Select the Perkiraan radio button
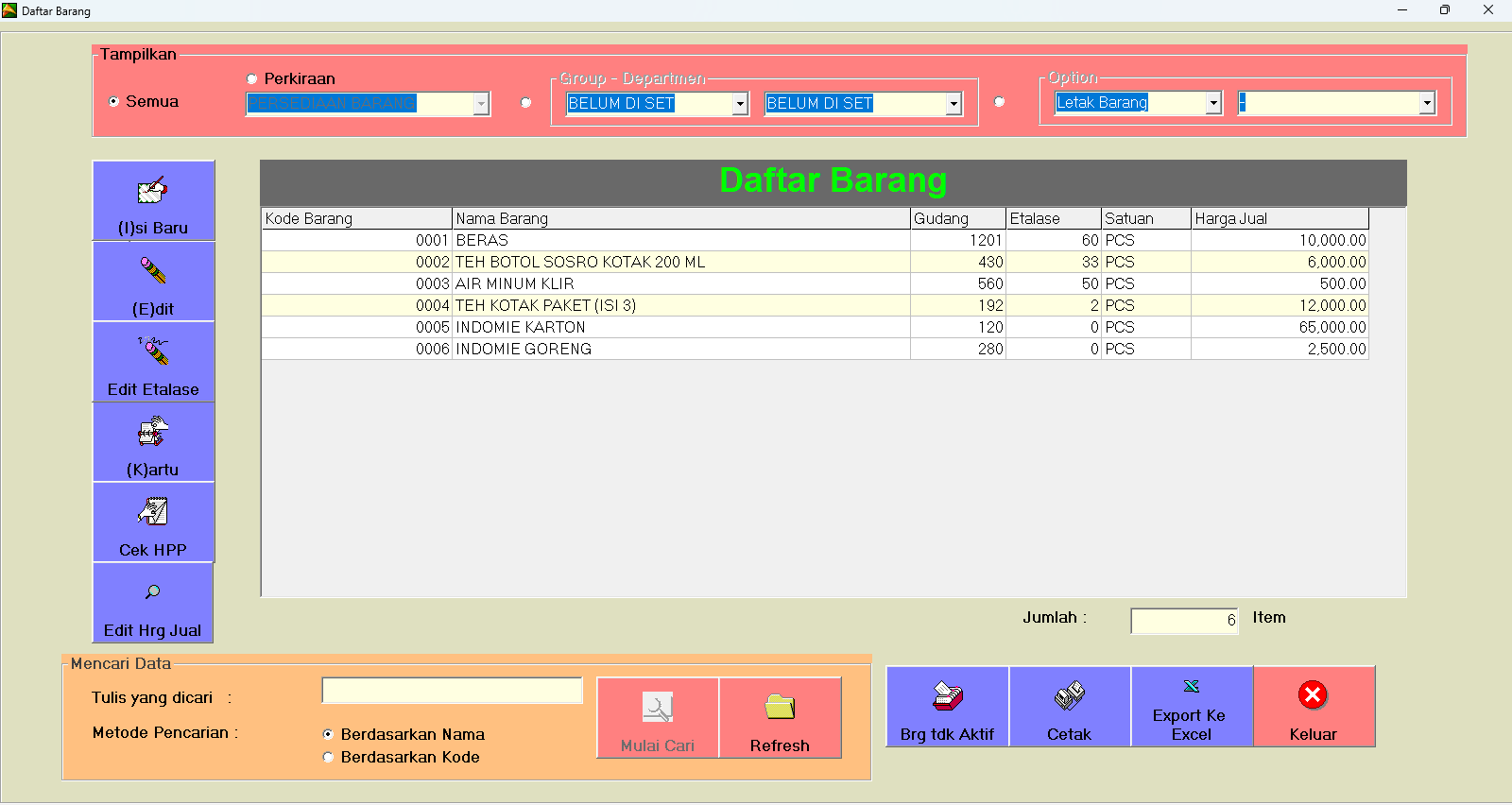This screenshot has height=805, width=1512. point(252,79)
